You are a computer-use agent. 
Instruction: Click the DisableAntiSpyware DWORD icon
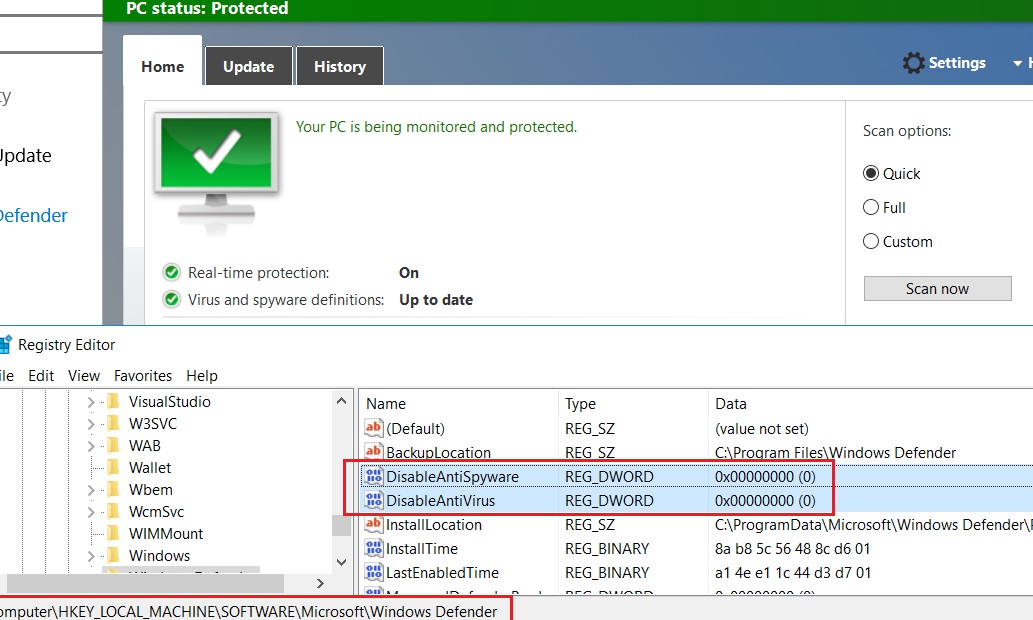click(x=374, y=476)
